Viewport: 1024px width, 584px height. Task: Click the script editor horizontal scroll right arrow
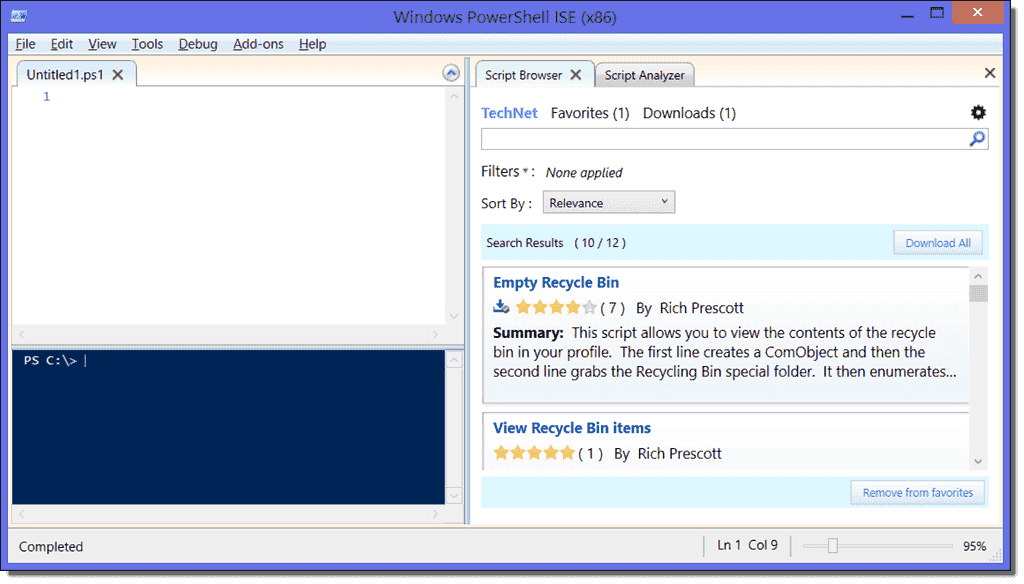[436, 334]
